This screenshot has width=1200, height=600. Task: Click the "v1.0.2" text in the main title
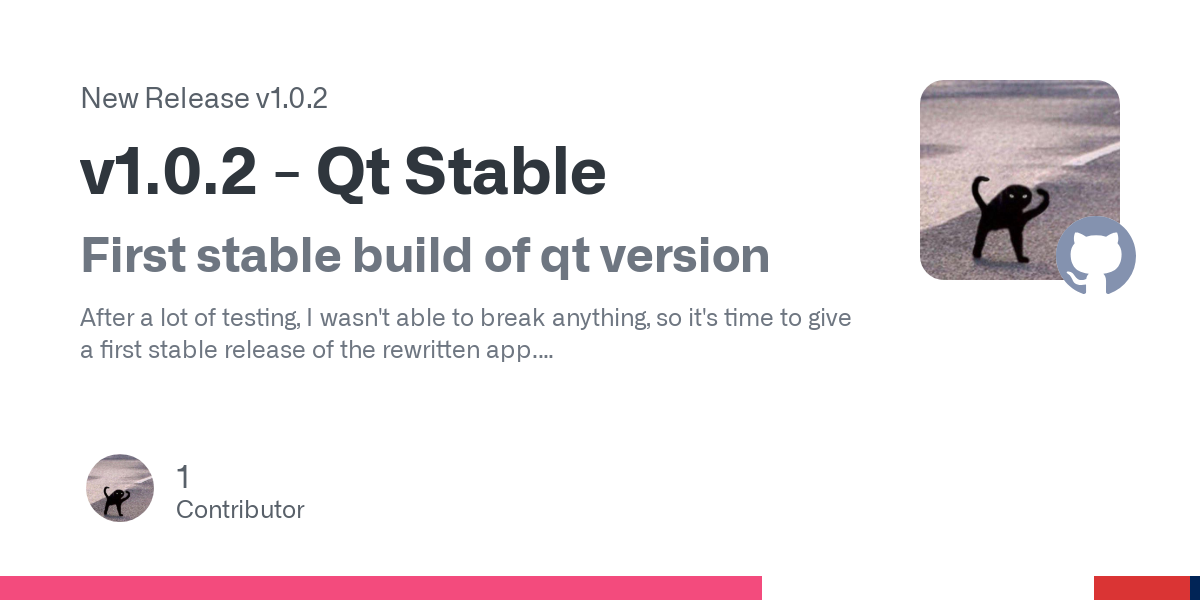[169, 171]
